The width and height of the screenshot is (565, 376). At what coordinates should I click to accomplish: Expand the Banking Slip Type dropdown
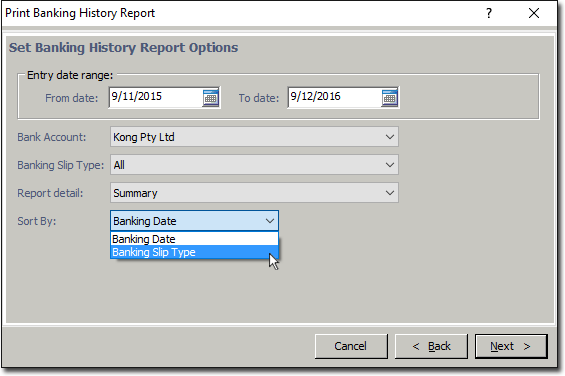point(390,165)
